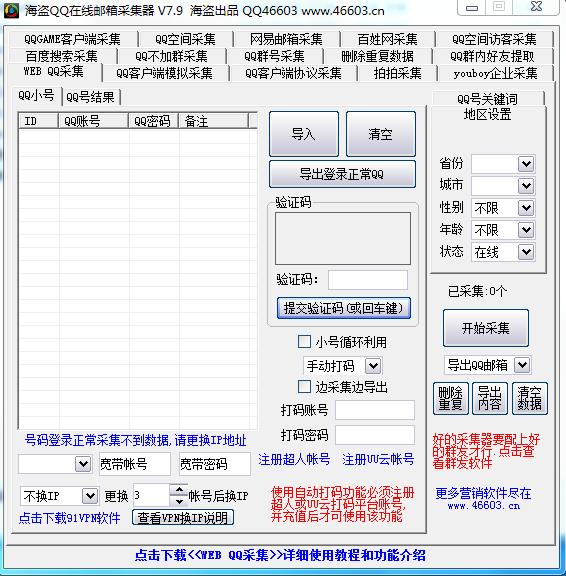The width and height of the screenshot is (566, 576).
Task: Open QQ空间访客采集 tab
Action: pyautogui.click(x=494, y=39)
